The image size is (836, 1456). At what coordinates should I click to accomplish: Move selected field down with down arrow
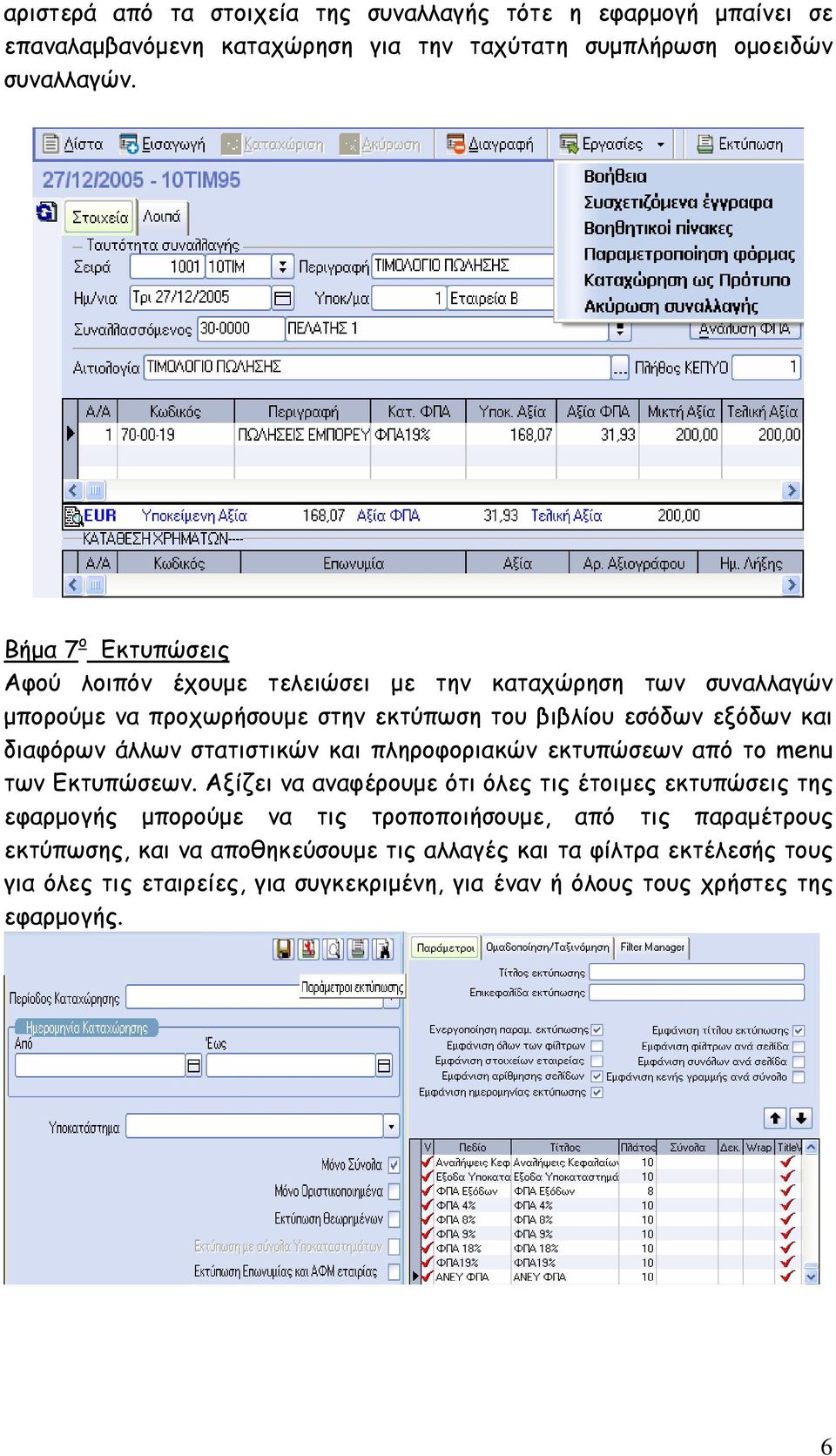(x=801, y=1117)
